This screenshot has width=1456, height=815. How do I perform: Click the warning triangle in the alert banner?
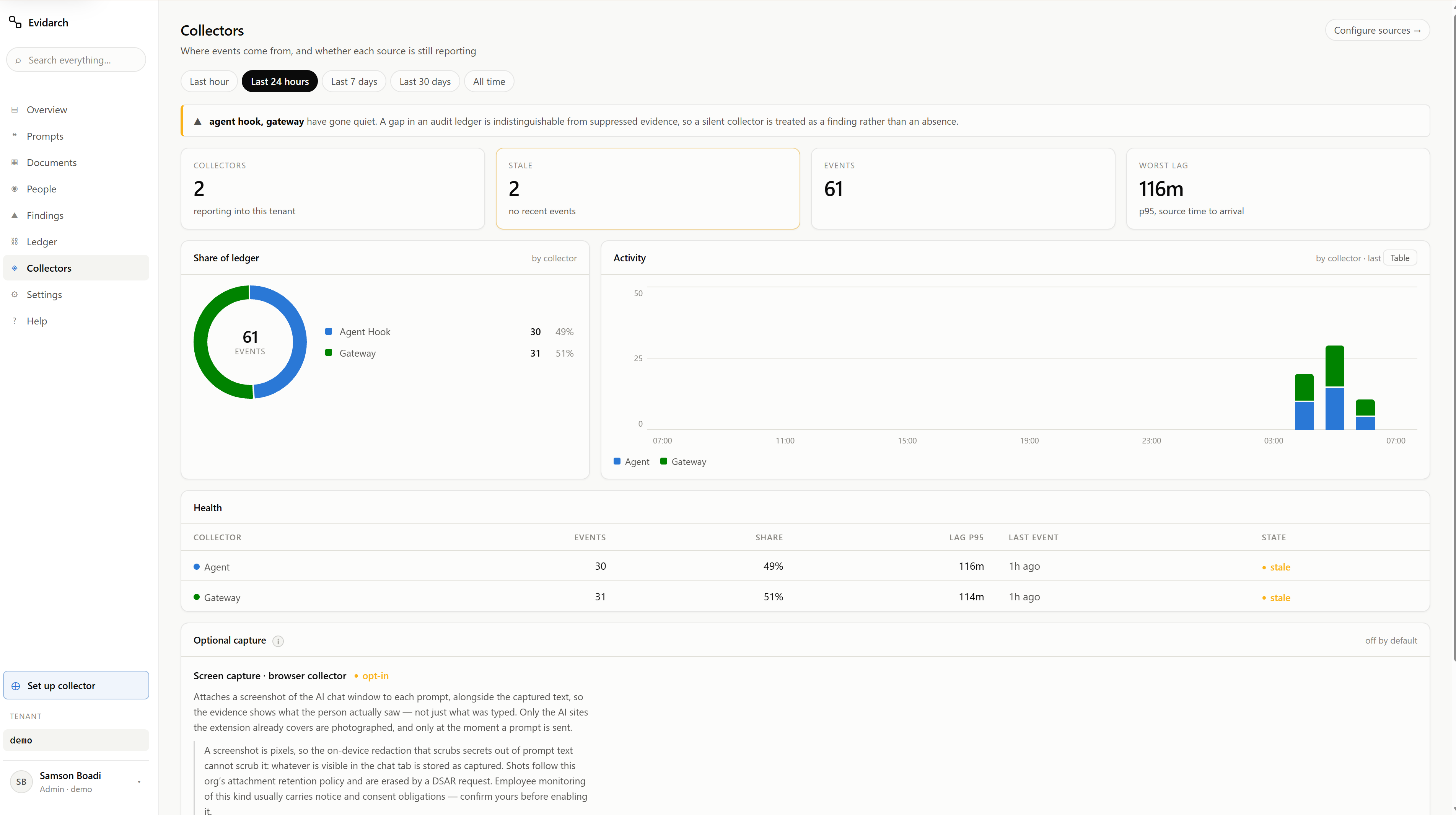click(198, 122)
